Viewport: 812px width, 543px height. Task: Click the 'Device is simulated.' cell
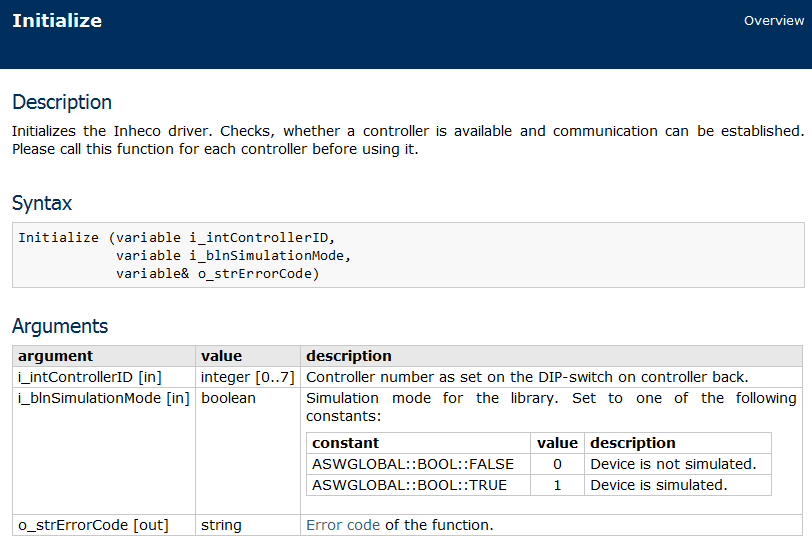tap(678, 485)
